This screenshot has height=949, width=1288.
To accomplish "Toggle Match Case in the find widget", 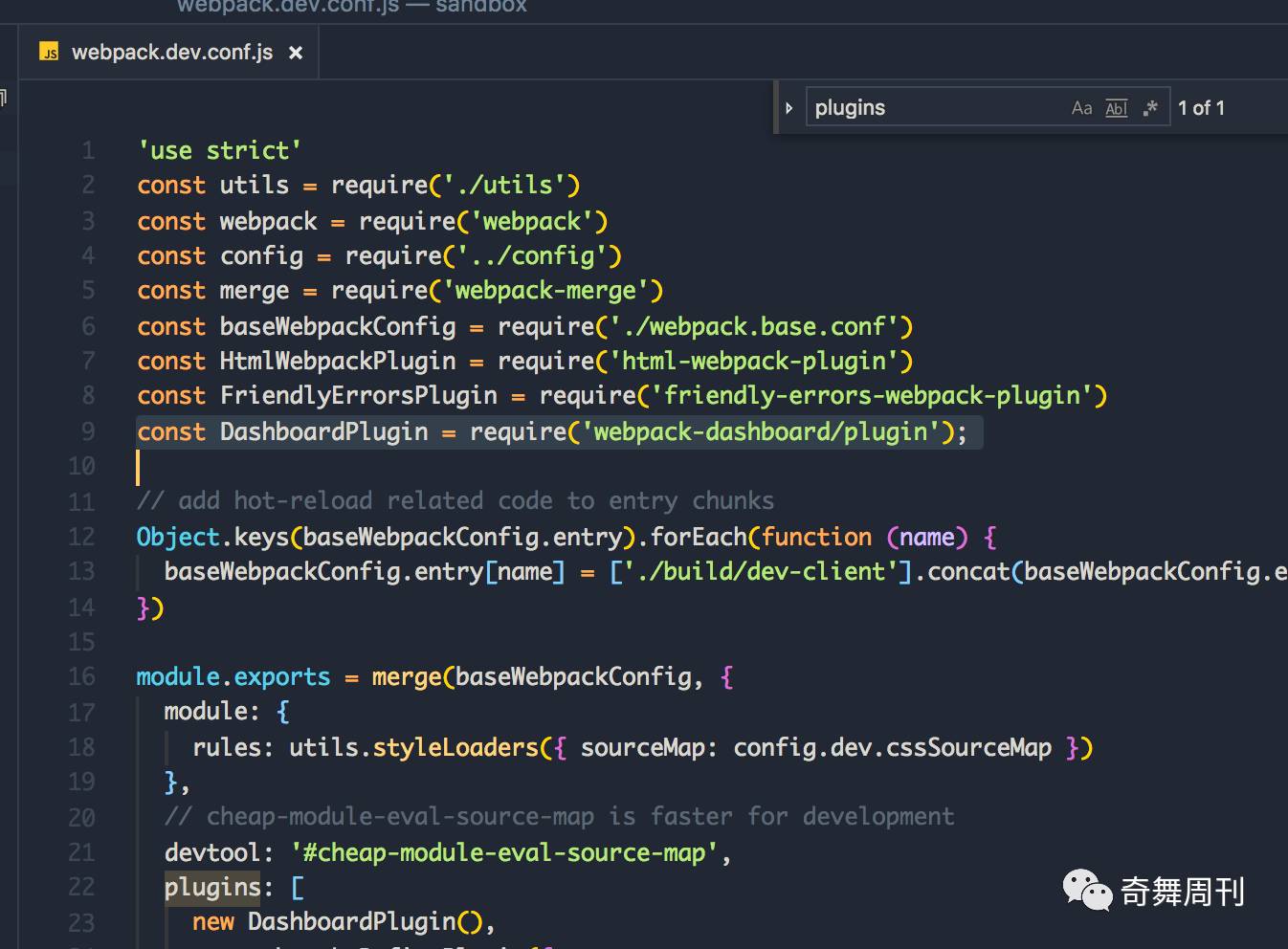I will click(1082, 108).
